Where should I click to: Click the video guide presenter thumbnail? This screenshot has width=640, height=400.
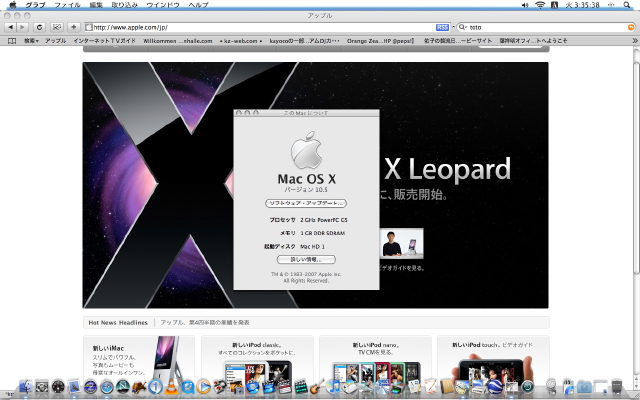(401, 243)
